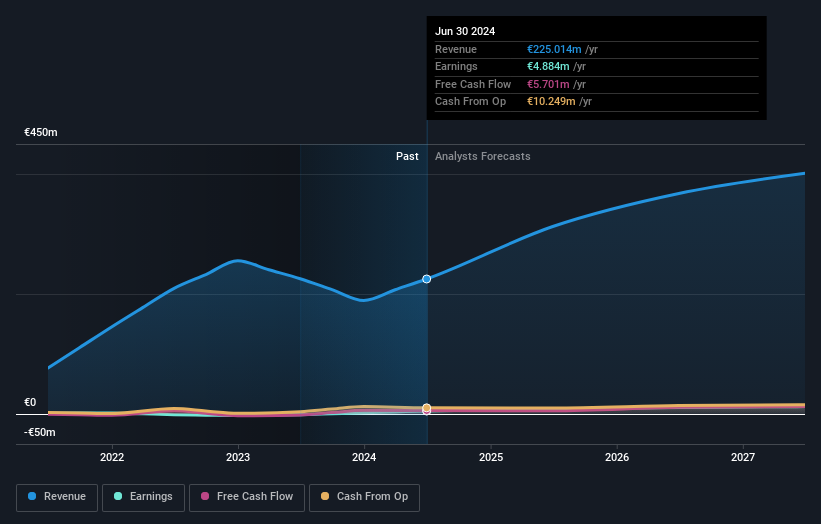Toggle the Cash From Op legend button
This screenshot has height=524, width=821.
point(364,497)
